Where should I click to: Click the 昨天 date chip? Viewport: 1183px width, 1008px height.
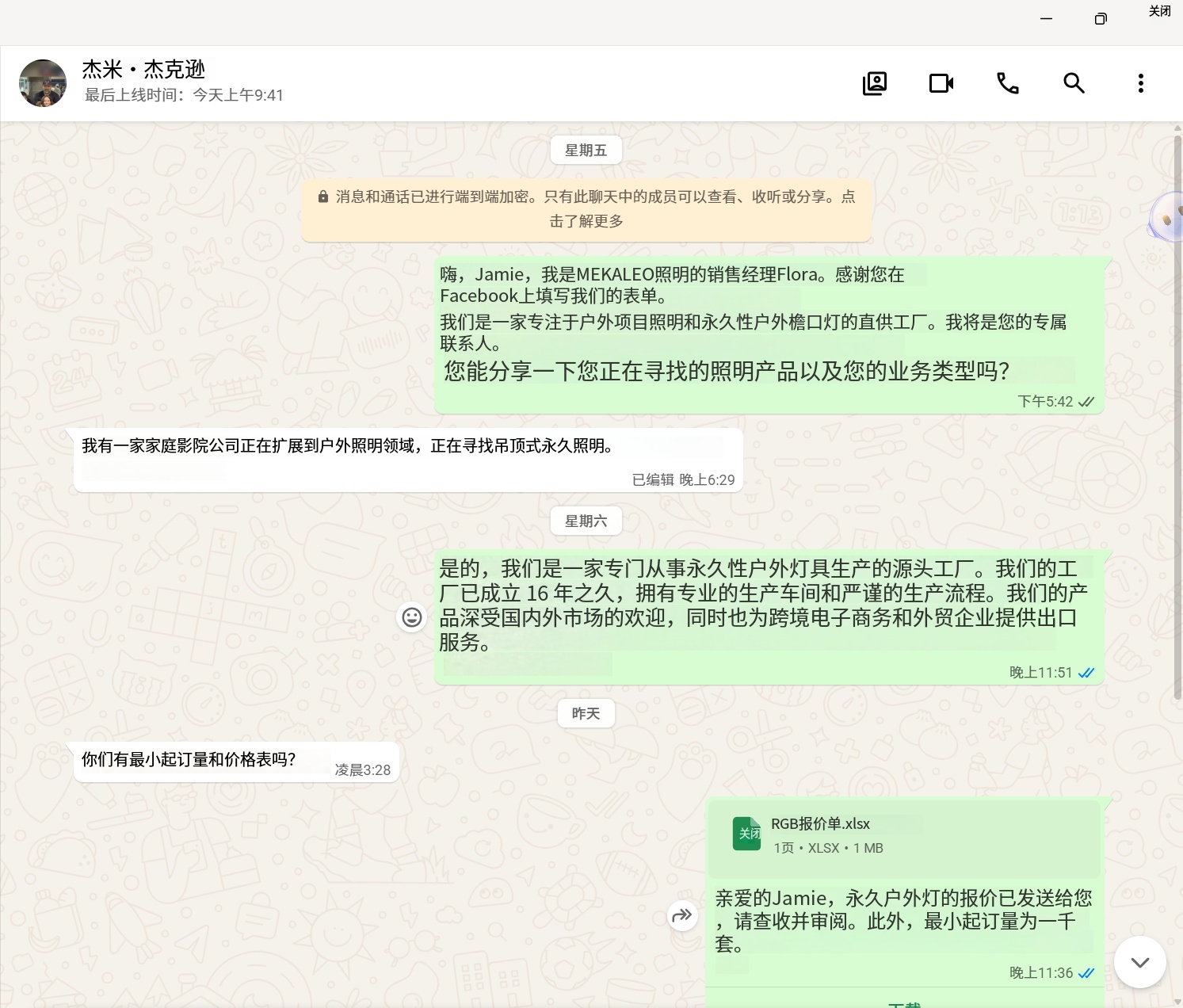point(586,713)
